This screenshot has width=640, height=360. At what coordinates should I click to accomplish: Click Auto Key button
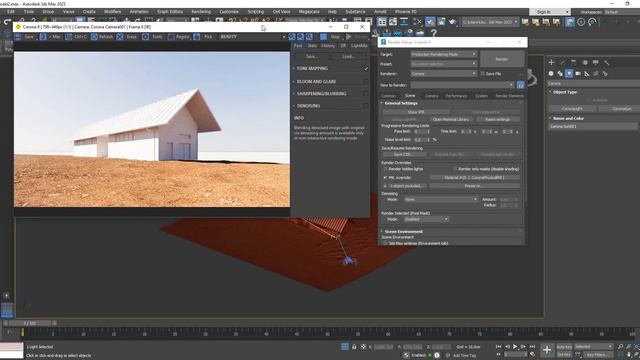click(x=564, y=347)
